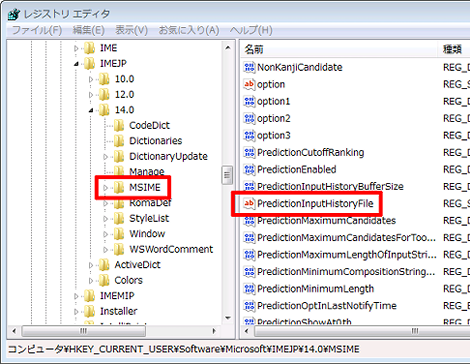The width and height of the screenshot is (470, 364).
Task: Expand the 12.0 key
Action: [91, 95]
